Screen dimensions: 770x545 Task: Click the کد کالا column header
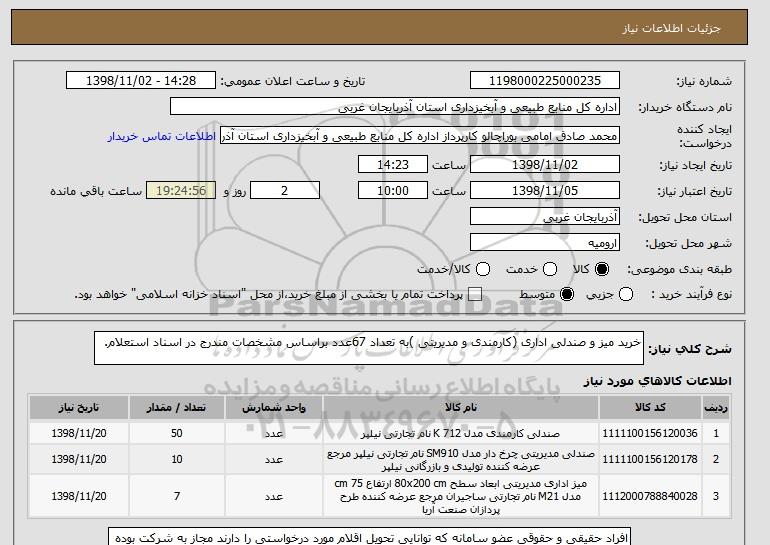[x=650, y=408]
